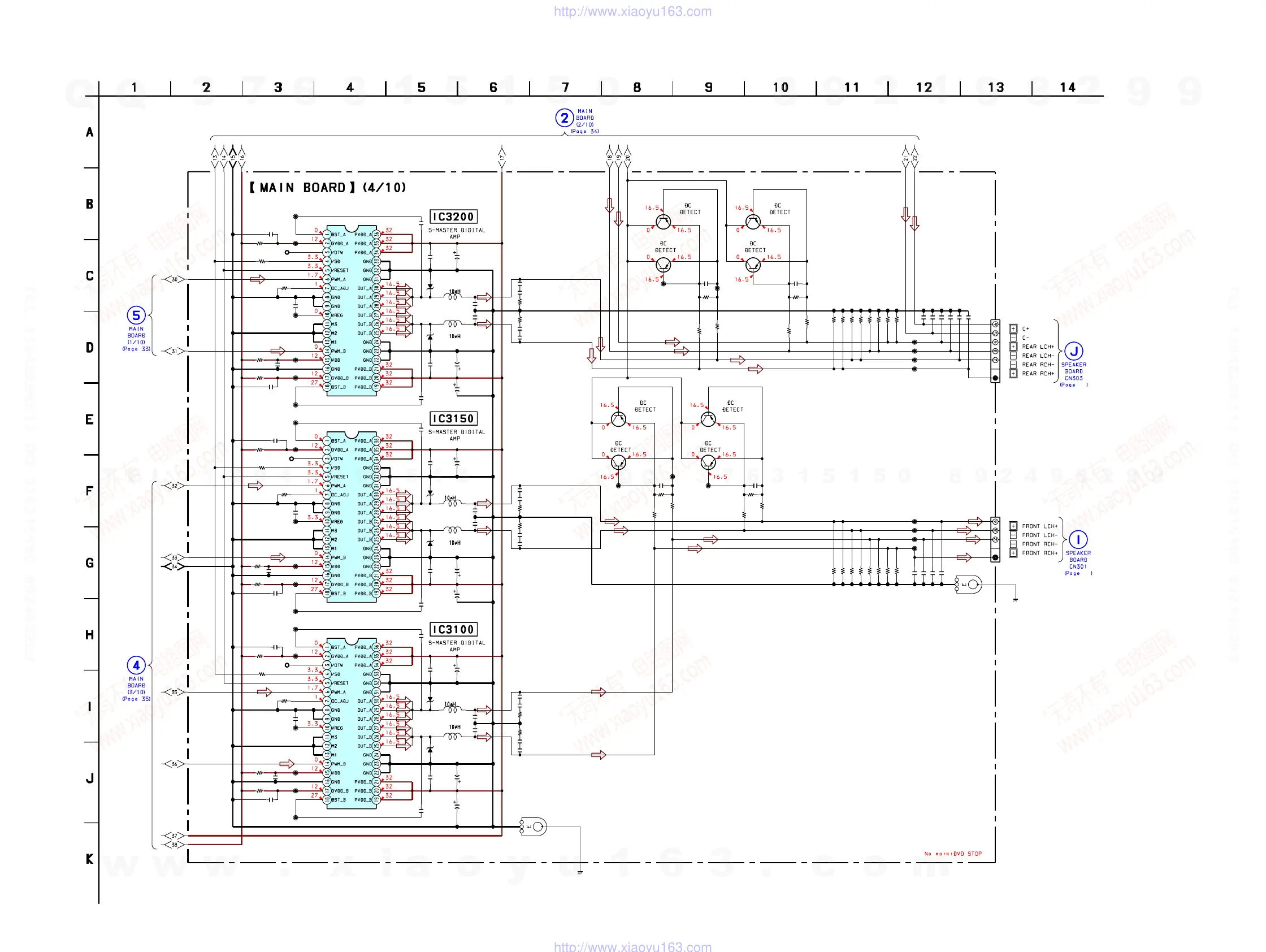Click the plus box beside FRONT RCH+
1266x952 pixels.
point(1013,553)
